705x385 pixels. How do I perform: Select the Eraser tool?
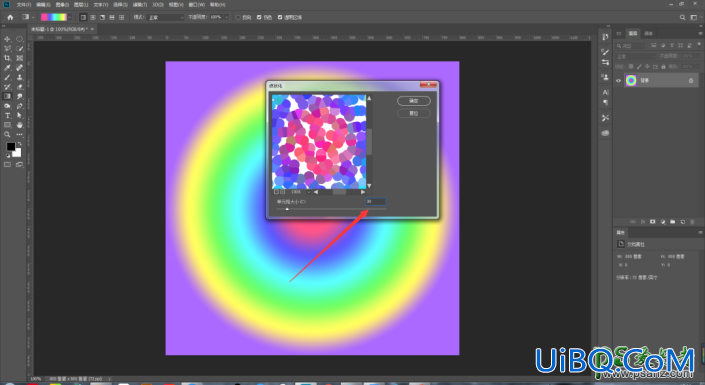click(x=20, y=87)
